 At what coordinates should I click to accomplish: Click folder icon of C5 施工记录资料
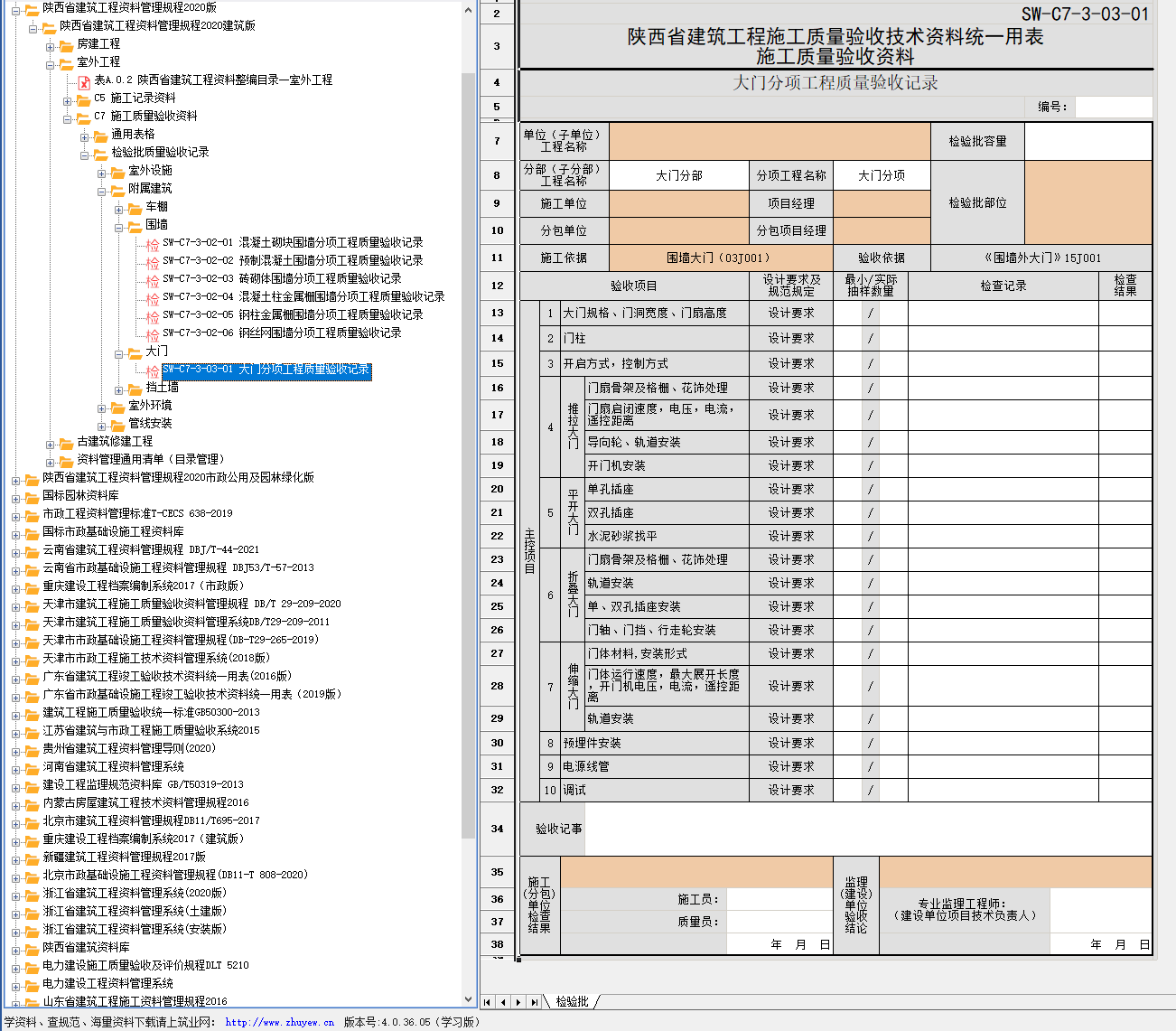pos(83,98)
